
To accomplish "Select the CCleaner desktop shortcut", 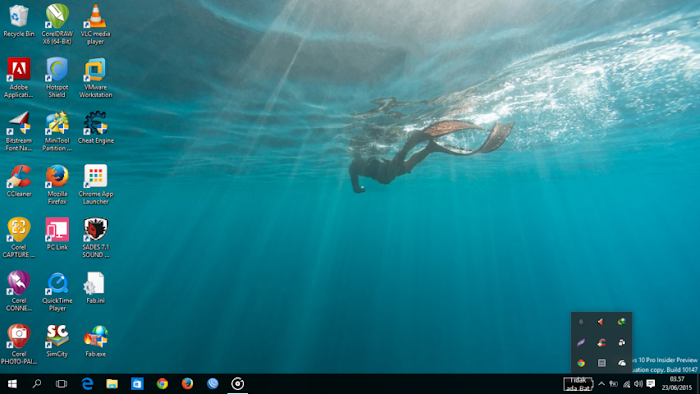I will pyautogui.click(x=19, y=181).
